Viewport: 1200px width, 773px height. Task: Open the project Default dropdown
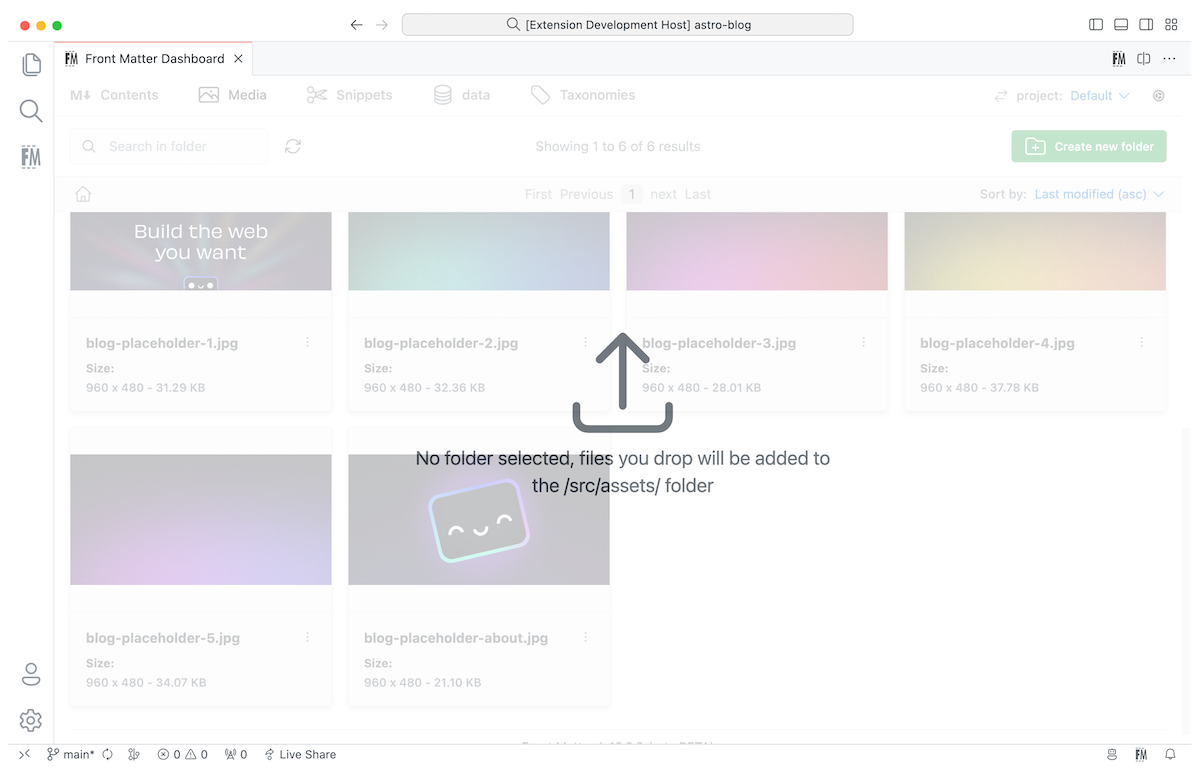coord(1097,95)
